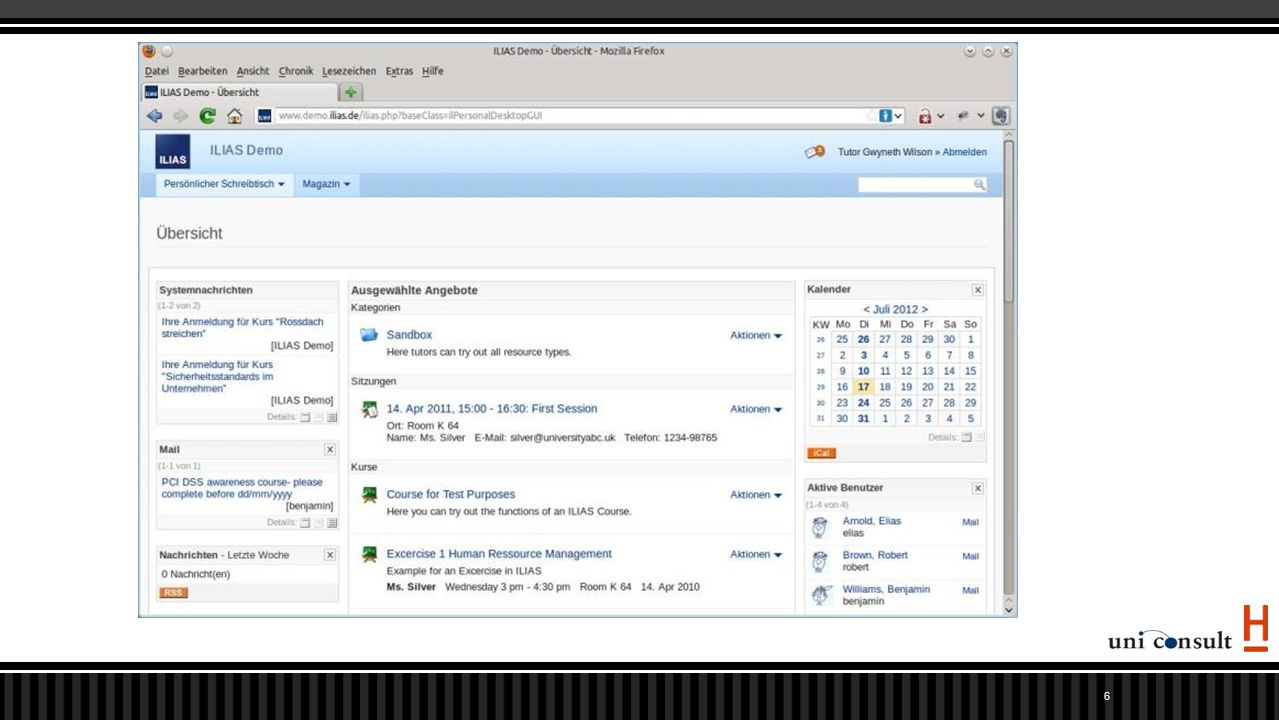Viewport: 1279px width, 720px height.
Task: Open a new tab with the plus button
Action: coord(351,92)
